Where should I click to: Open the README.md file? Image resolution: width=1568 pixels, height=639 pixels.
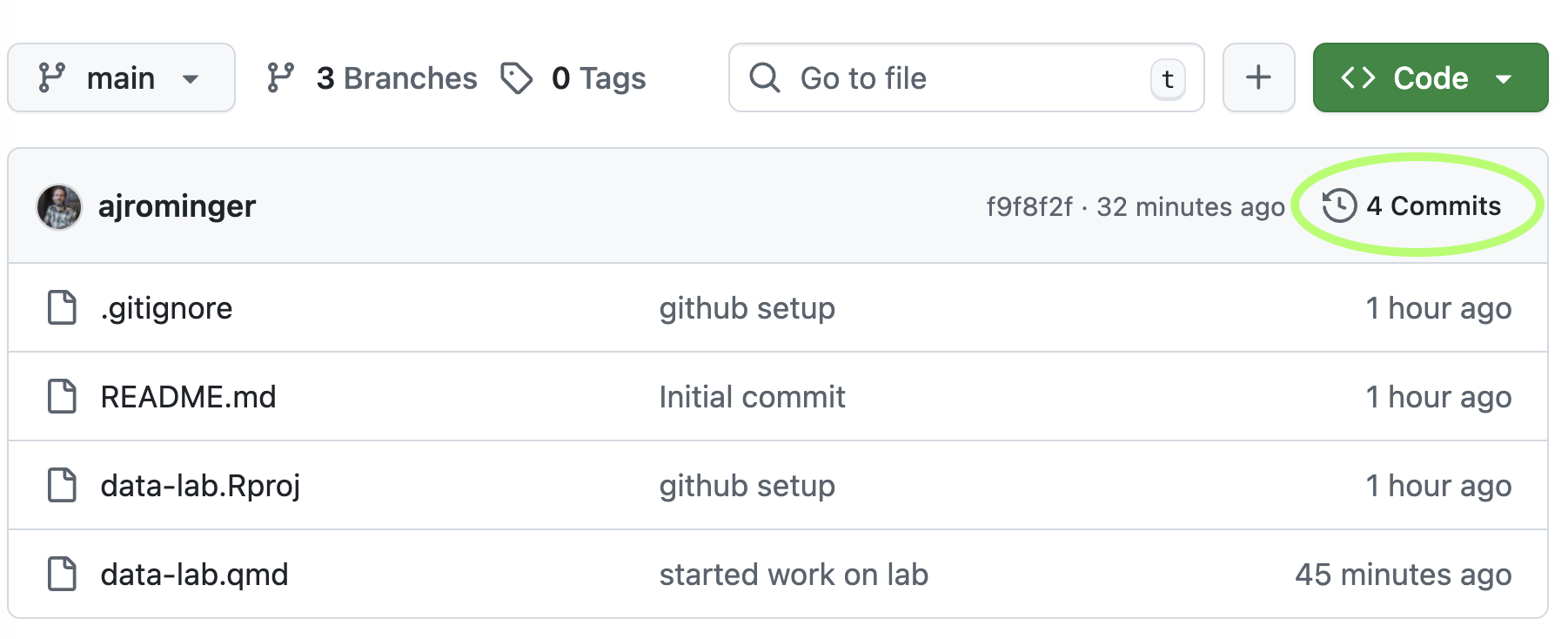click(x=188, y=397)
